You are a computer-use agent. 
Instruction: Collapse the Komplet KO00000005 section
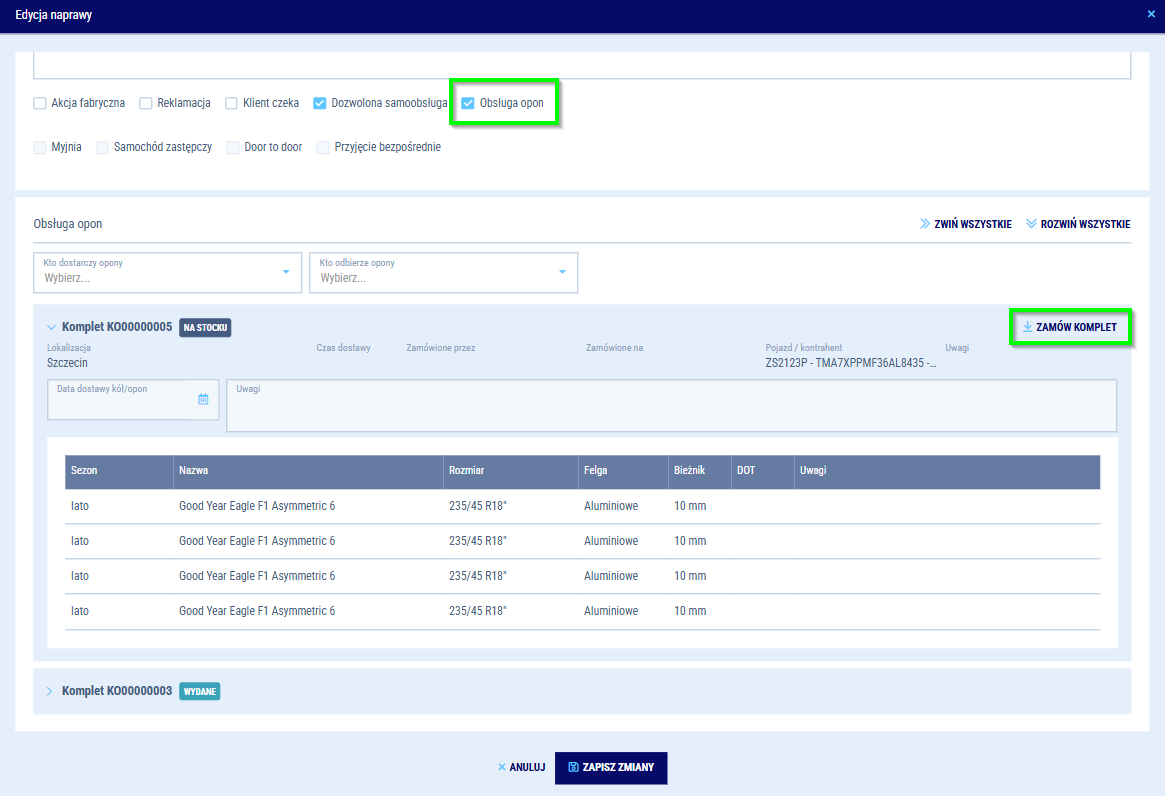51,327
